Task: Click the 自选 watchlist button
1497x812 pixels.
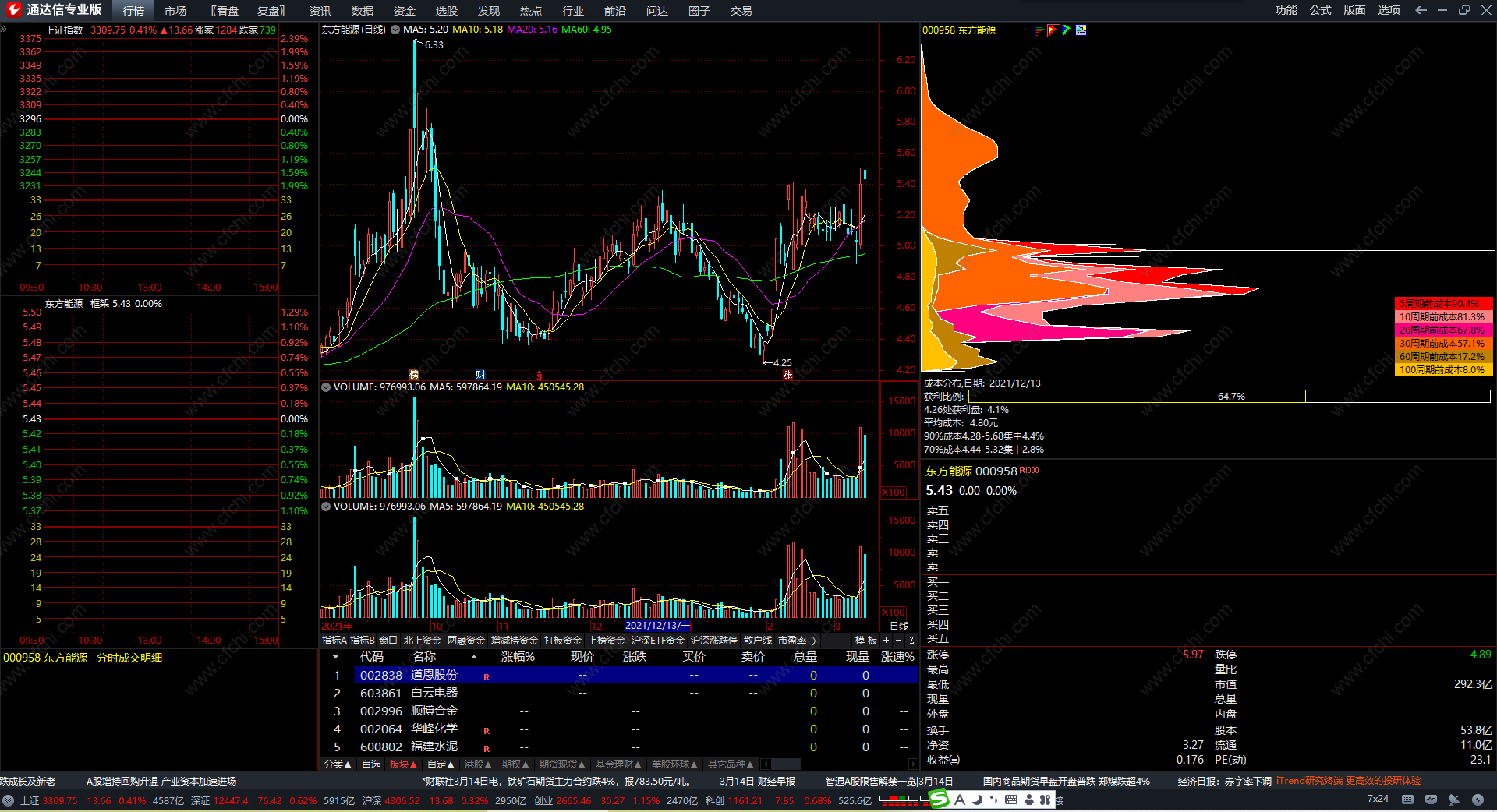Action: point(371,764)
